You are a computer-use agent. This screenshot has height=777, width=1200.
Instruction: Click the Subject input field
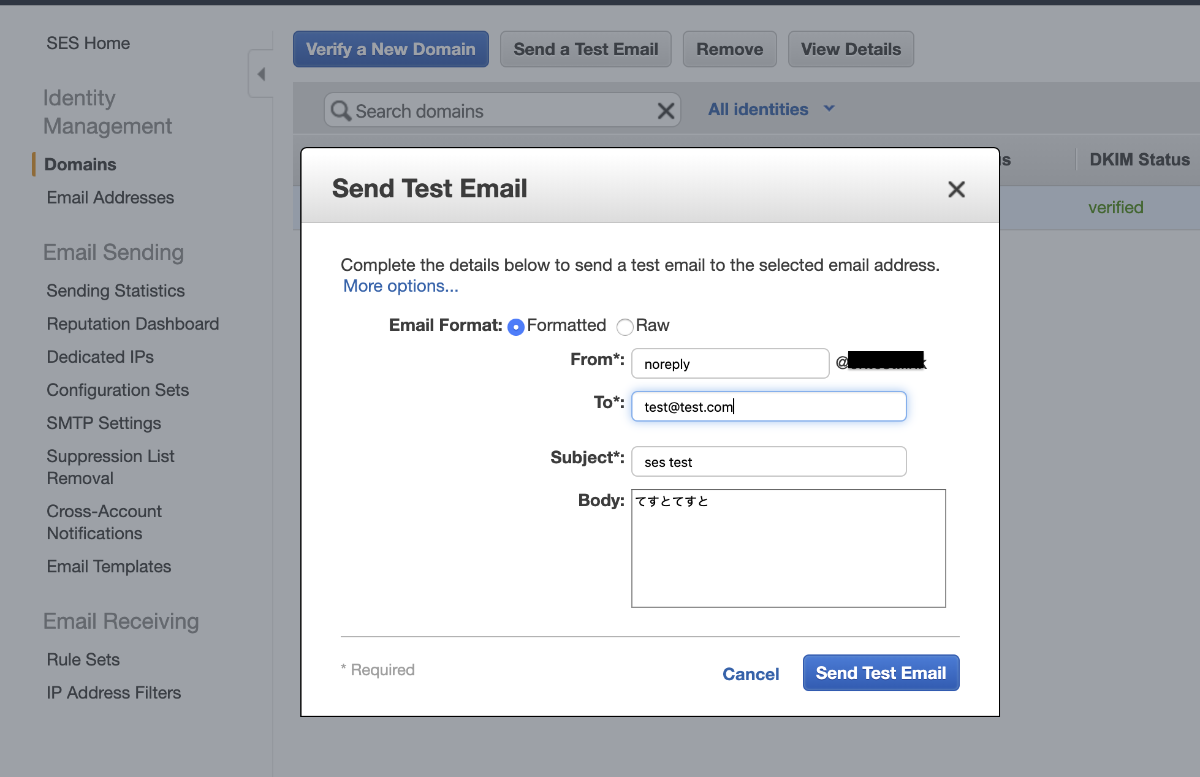point(768,461)
